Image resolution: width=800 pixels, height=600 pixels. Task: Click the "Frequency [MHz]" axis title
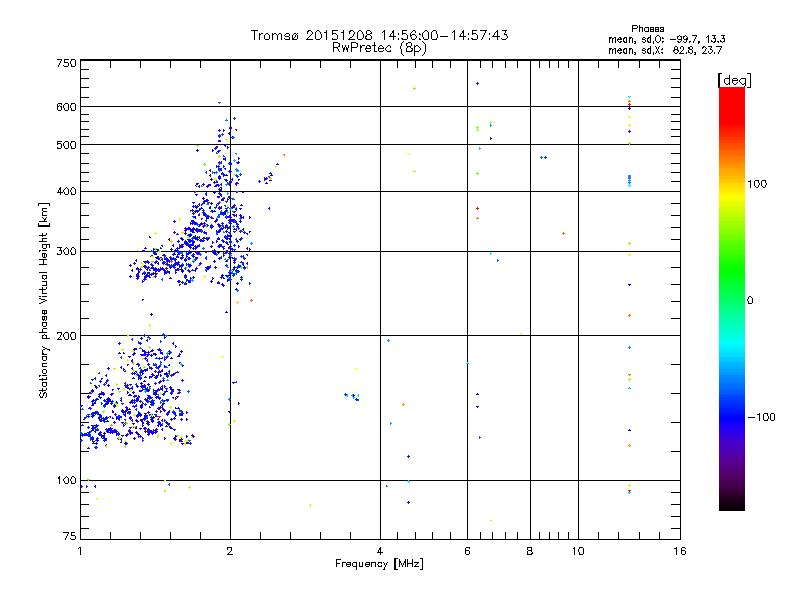coord(379,564)
